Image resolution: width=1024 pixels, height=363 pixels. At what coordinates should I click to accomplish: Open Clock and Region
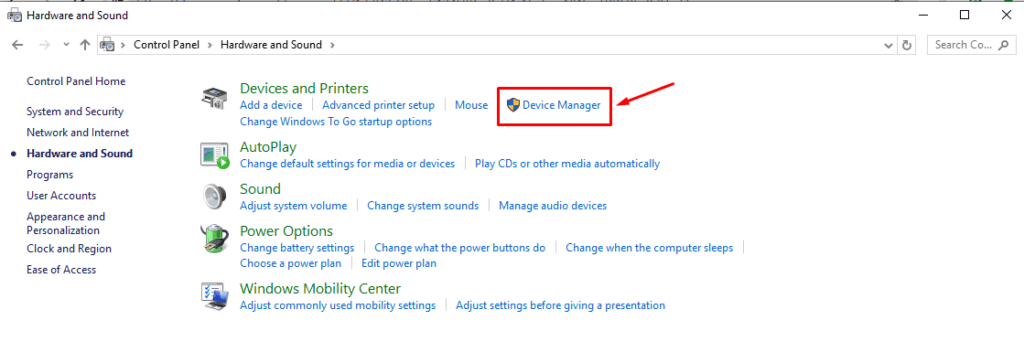tap(69, 249)
